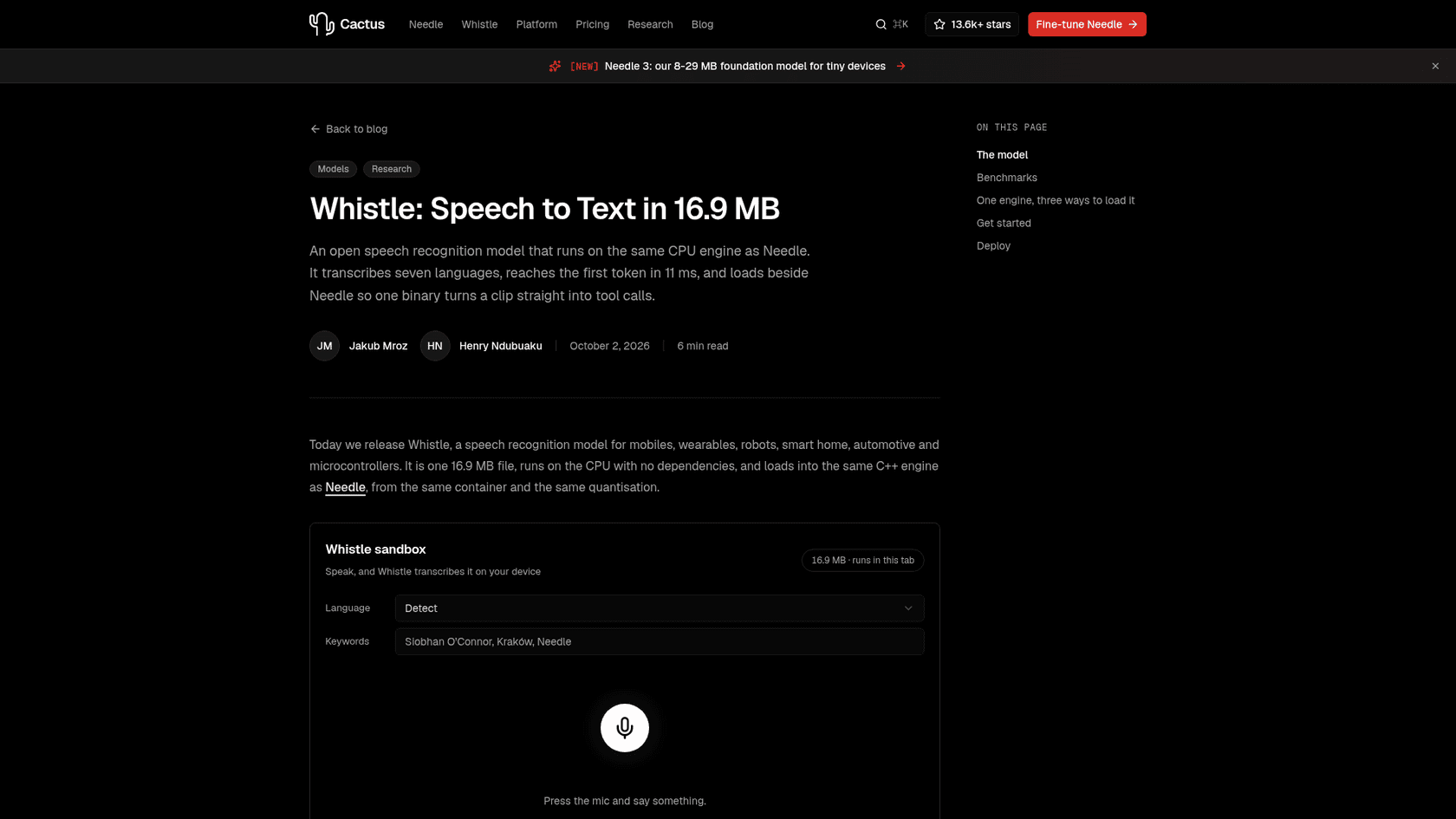The width and height of the screenshot is (1456, 819).
Task: Click the Cactus brand name text
Action: (x=362, y=24)
